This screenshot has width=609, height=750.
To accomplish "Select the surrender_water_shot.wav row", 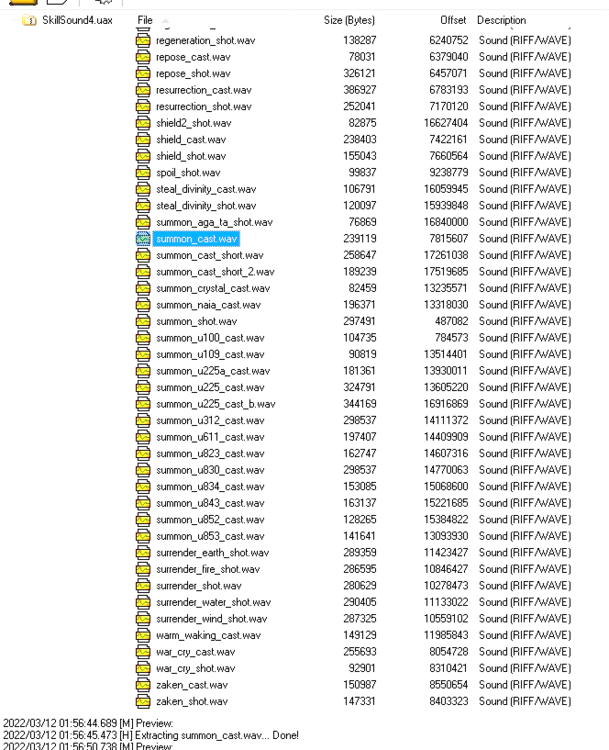I will [x=212, y=601].
